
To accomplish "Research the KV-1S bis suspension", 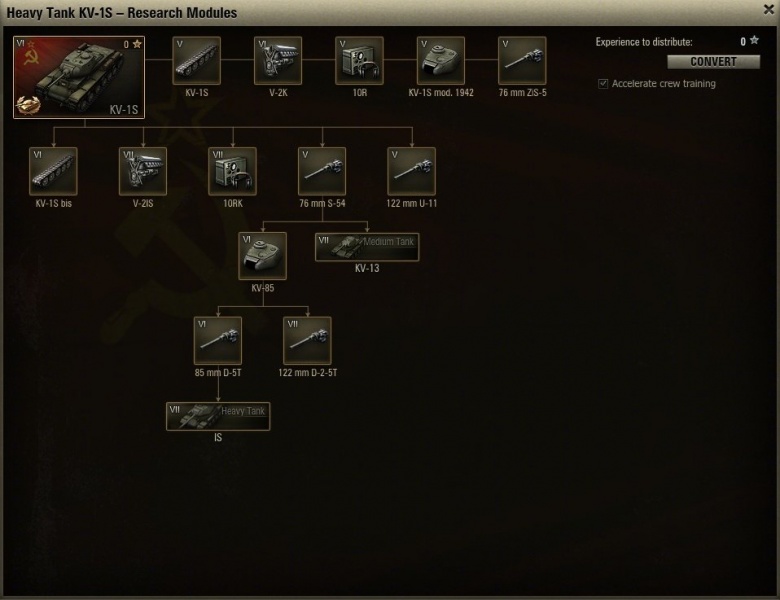I will [x=53, y=171].
